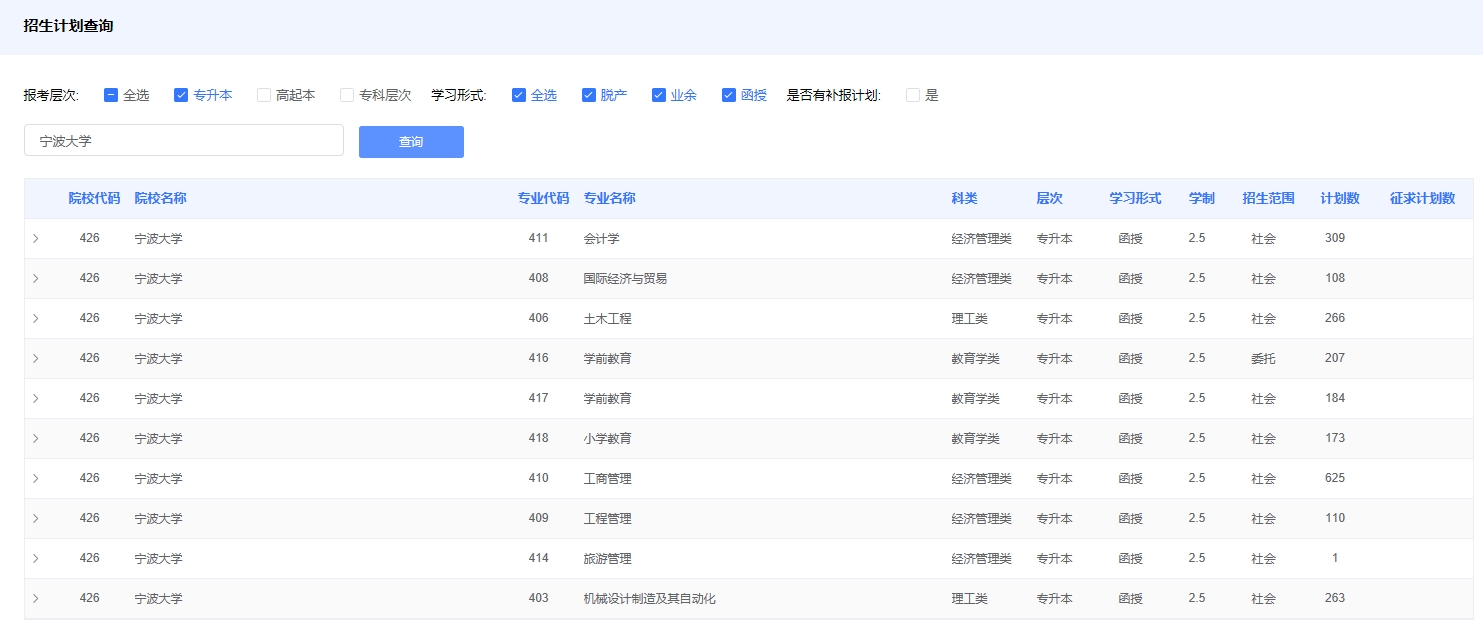Uncheck the 函授 study form checkbox
Viewport: 1483px width, 626px height.
tap(729, 95)
